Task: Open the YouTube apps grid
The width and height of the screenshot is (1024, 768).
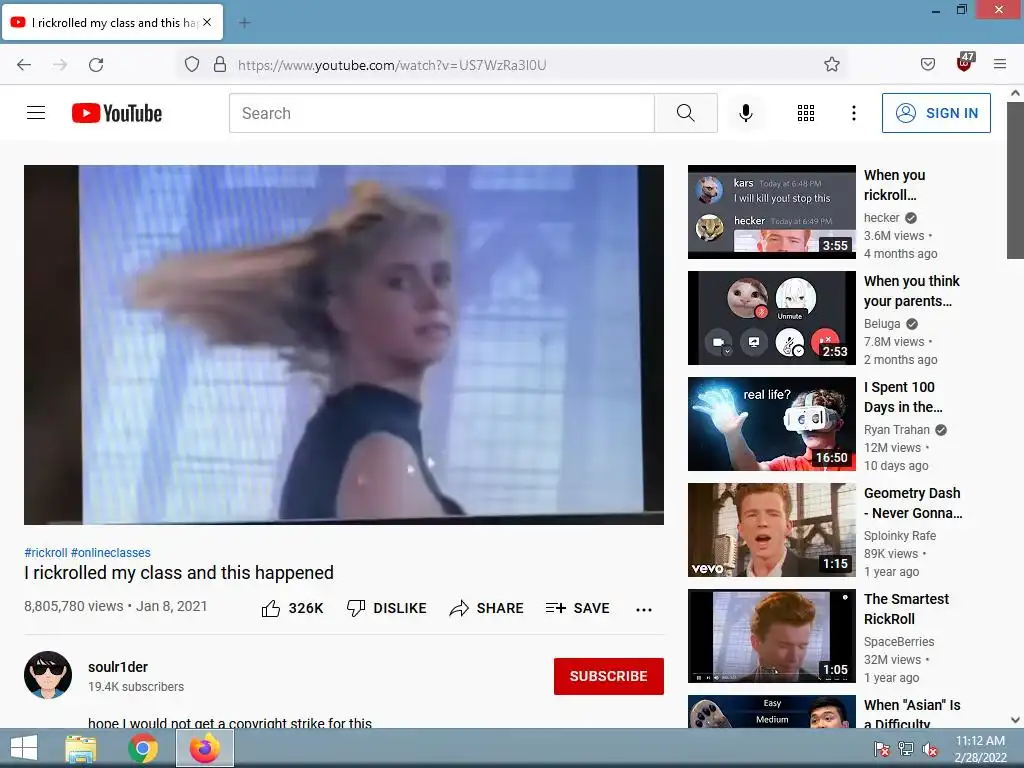Action: 806,113
